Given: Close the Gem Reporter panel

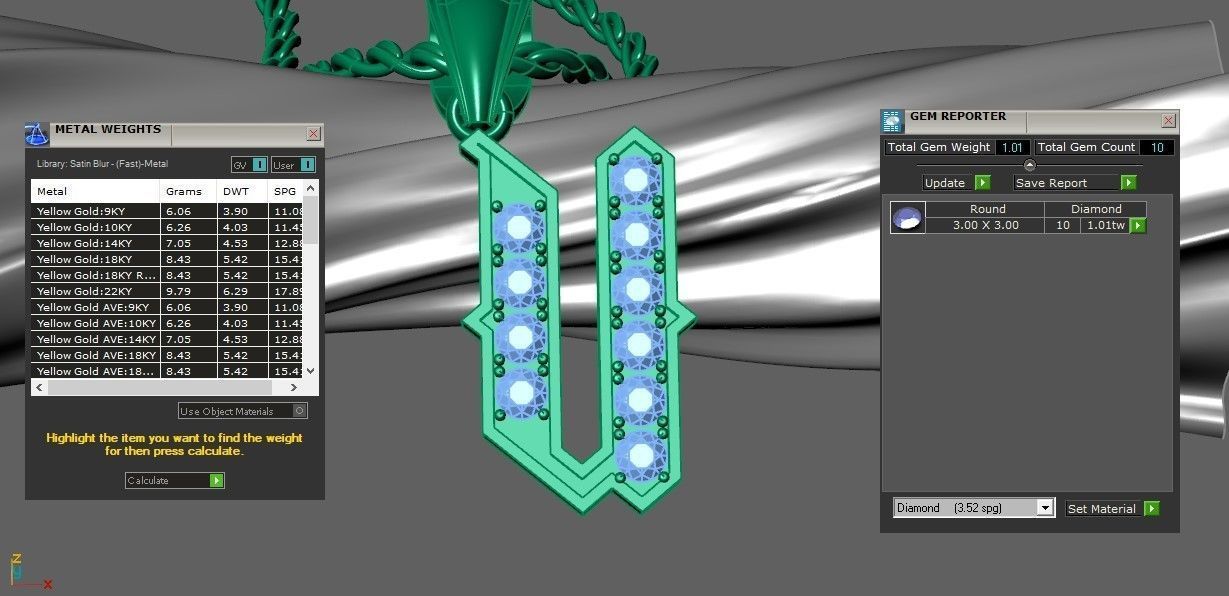Looking at the screenshot, I should coord(1168,121).
